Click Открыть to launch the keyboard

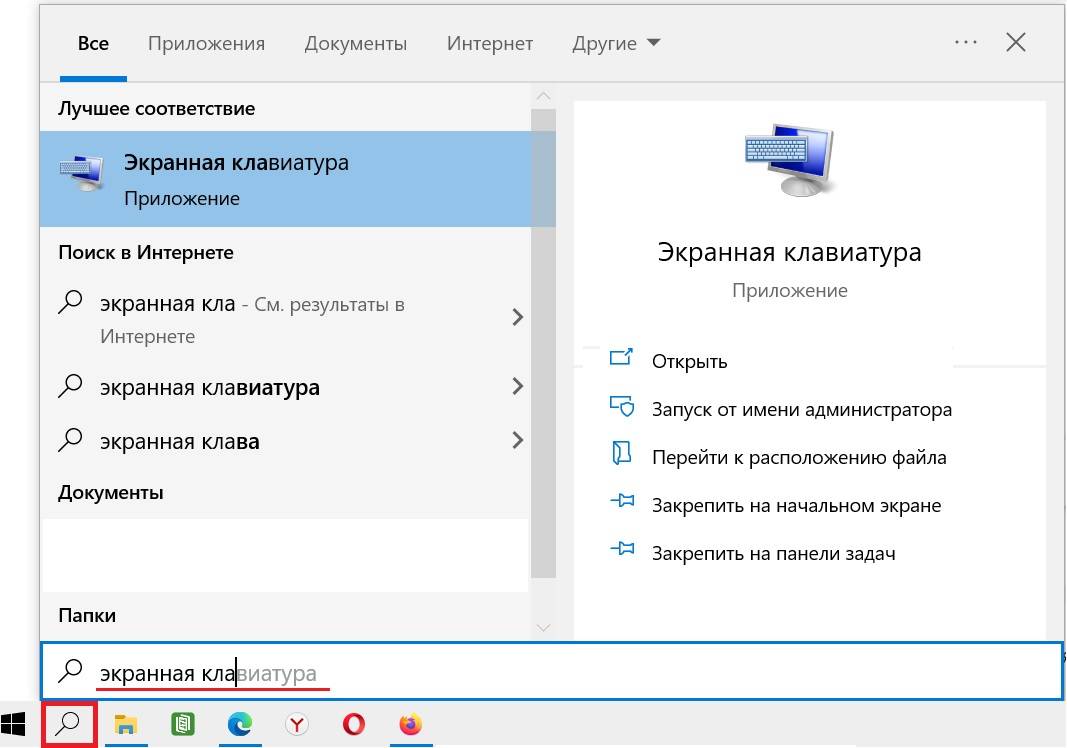[689, 361]
